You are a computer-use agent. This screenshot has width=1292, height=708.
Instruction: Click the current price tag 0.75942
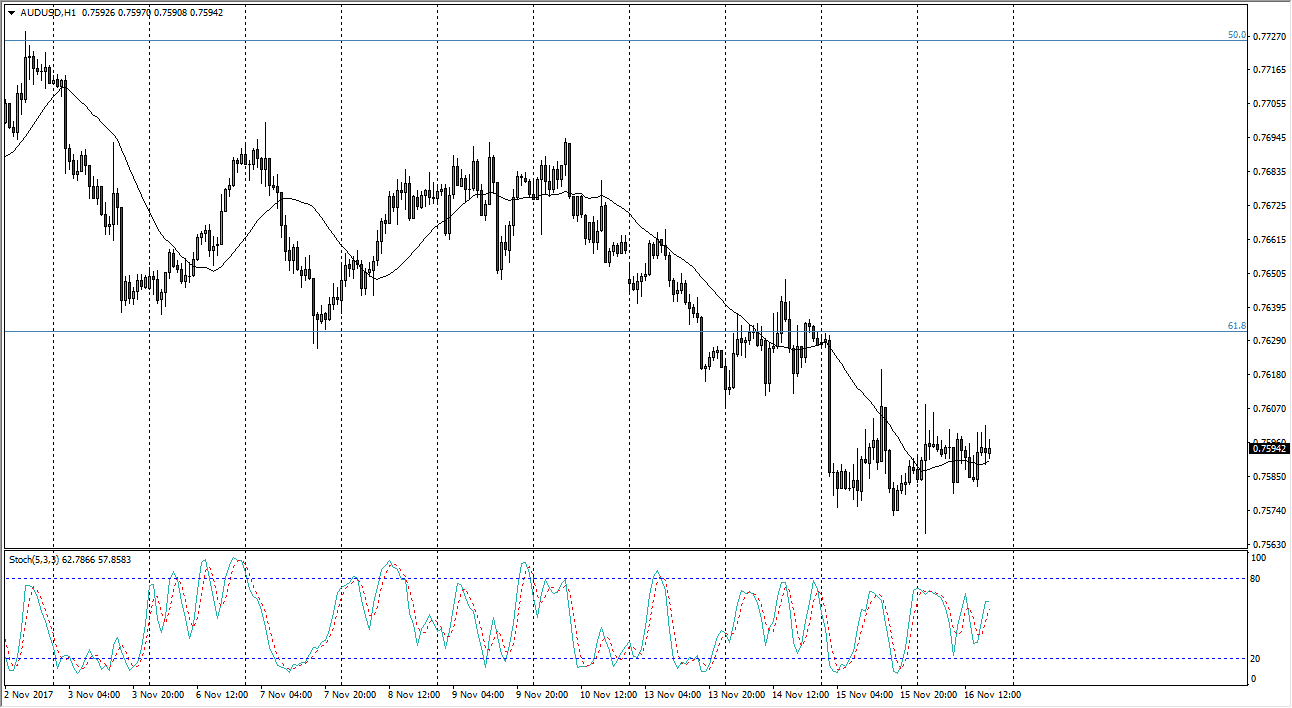click(x=1269, y=449)
